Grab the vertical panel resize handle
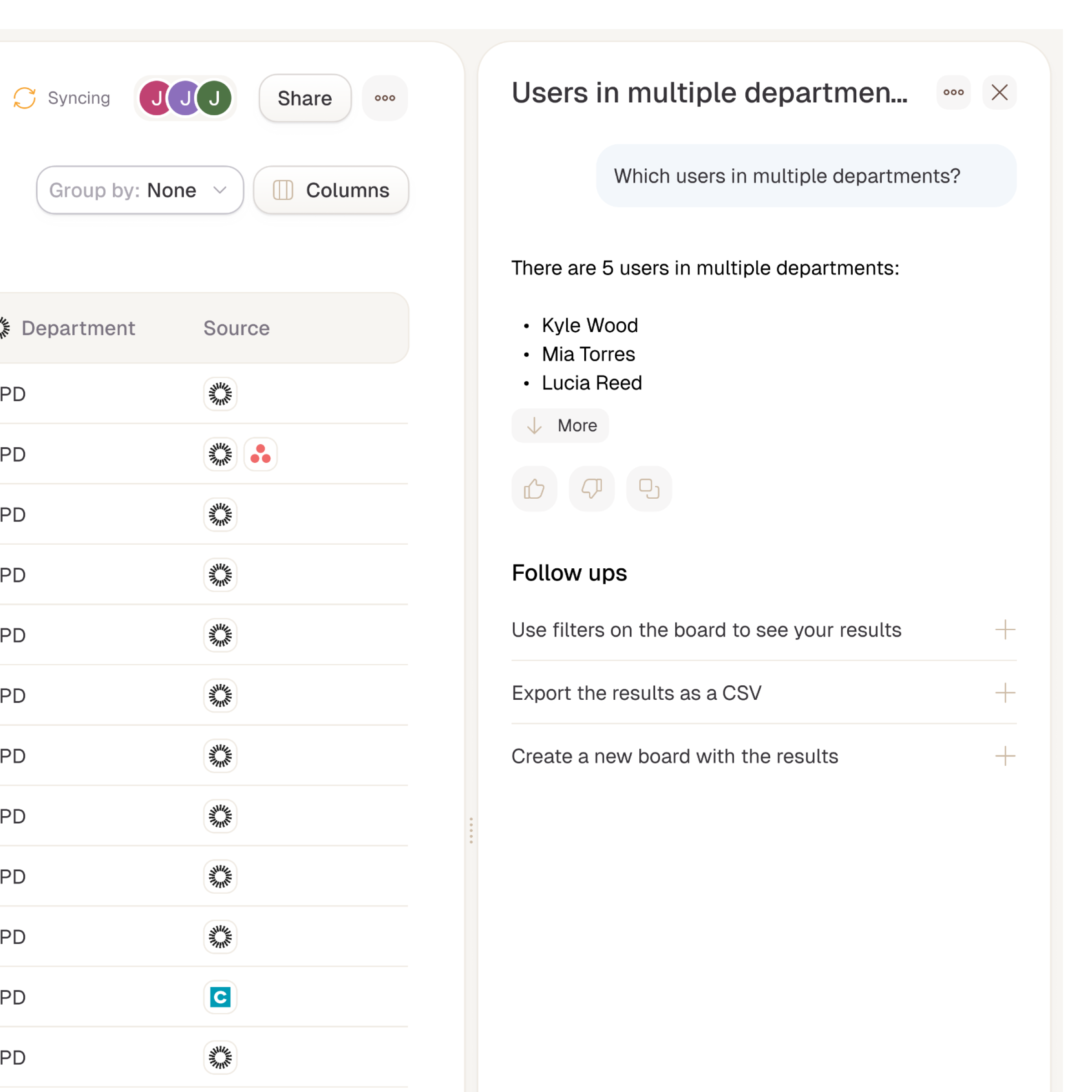 [x=470, y=830]
